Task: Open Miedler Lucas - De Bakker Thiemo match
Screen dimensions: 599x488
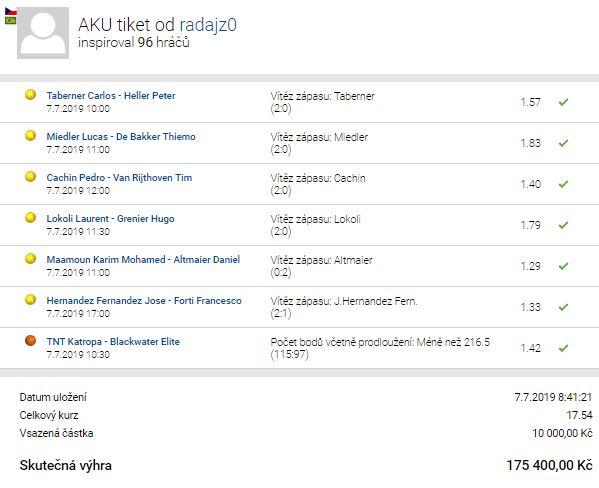Action: 121,136
